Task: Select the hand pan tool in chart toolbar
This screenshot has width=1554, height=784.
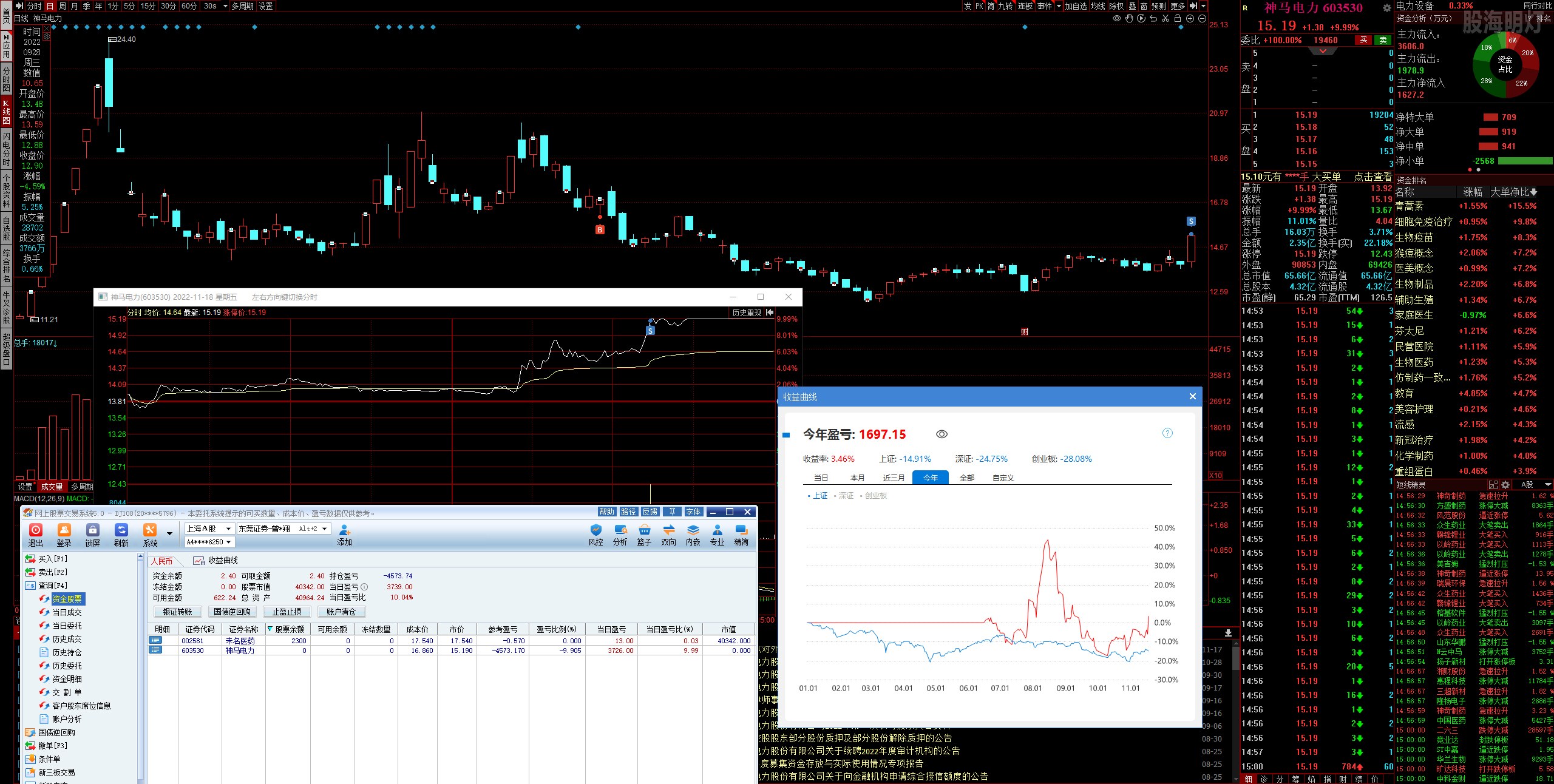Action: tap(1128, 19)
